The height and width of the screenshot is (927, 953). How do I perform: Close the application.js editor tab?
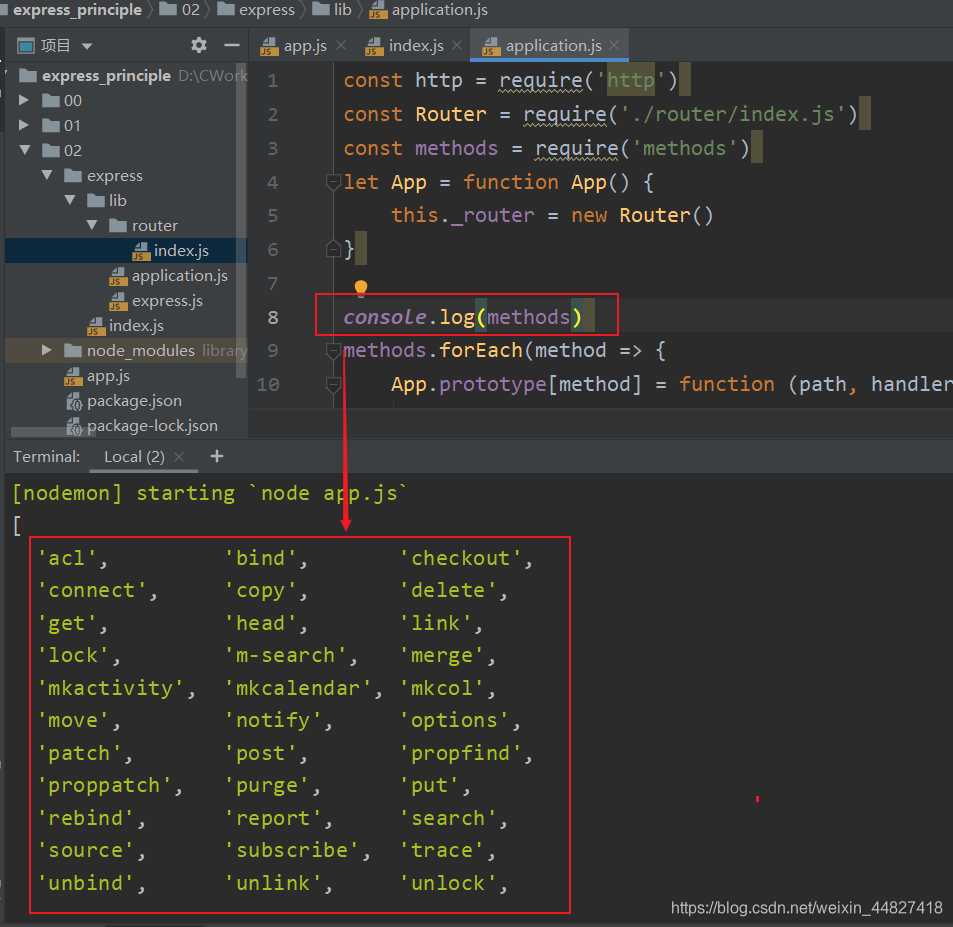[x=614, y=46]
